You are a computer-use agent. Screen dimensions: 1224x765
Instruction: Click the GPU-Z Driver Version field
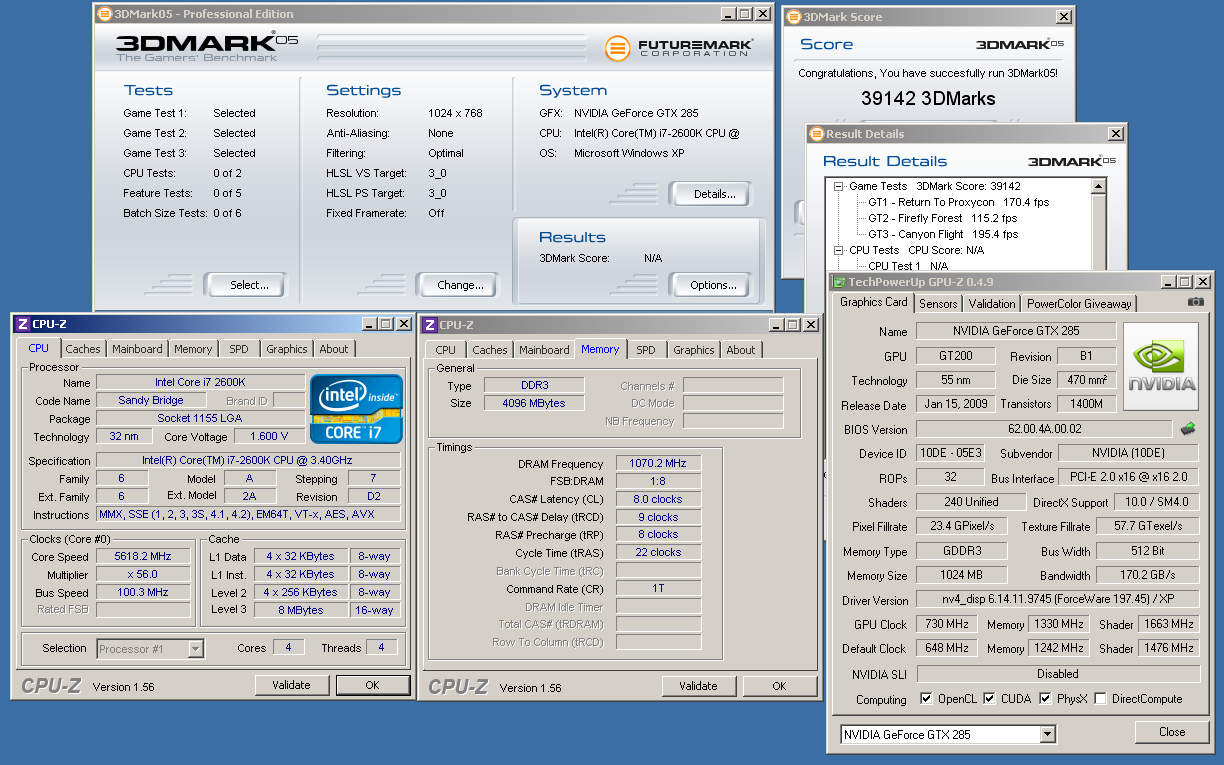tap(1058, 601)
